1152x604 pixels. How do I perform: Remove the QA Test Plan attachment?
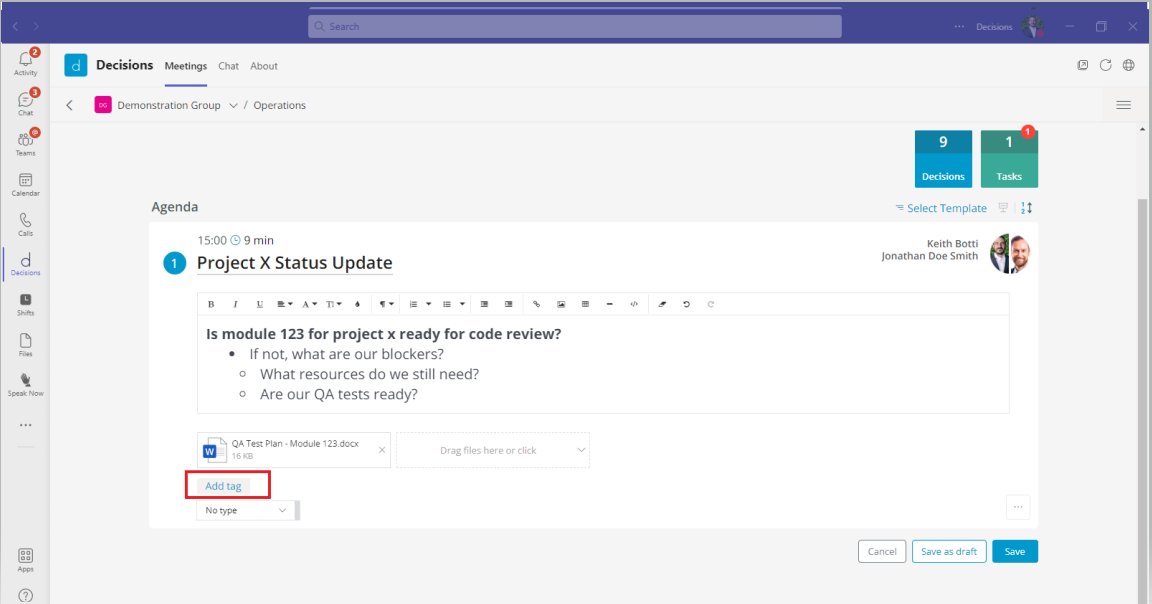coord(380,450)
